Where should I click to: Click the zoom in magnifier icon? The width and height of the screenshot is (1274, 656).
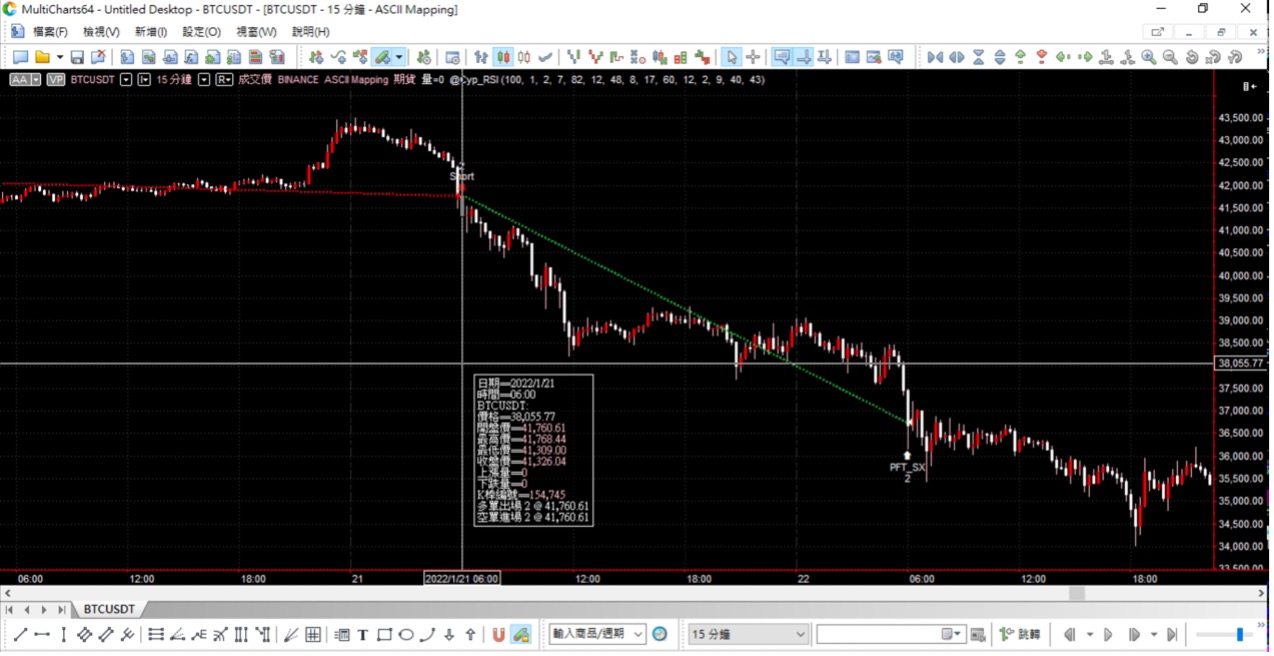point(1148,57)
